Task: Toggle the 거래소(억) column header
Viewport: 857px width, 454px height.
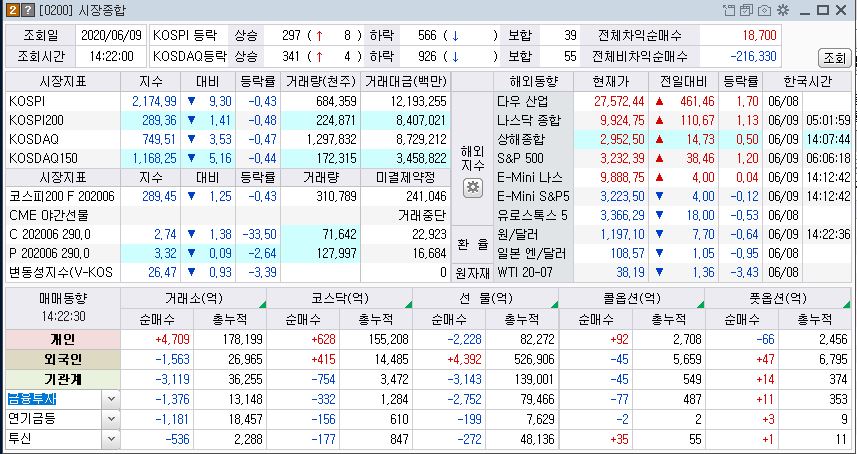Action: point(193,299)
